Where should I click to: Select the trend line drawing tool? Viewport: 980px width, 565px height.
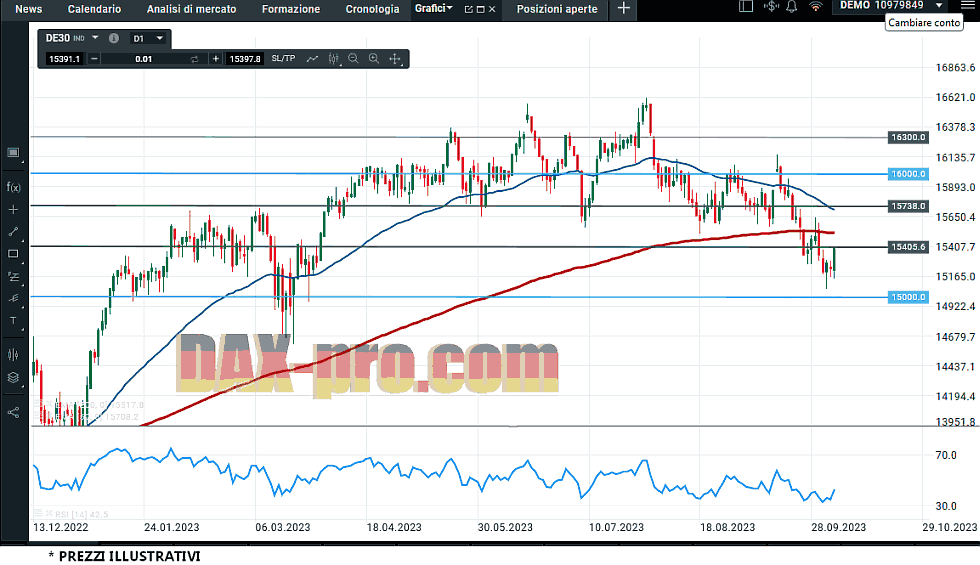point(13,231)
